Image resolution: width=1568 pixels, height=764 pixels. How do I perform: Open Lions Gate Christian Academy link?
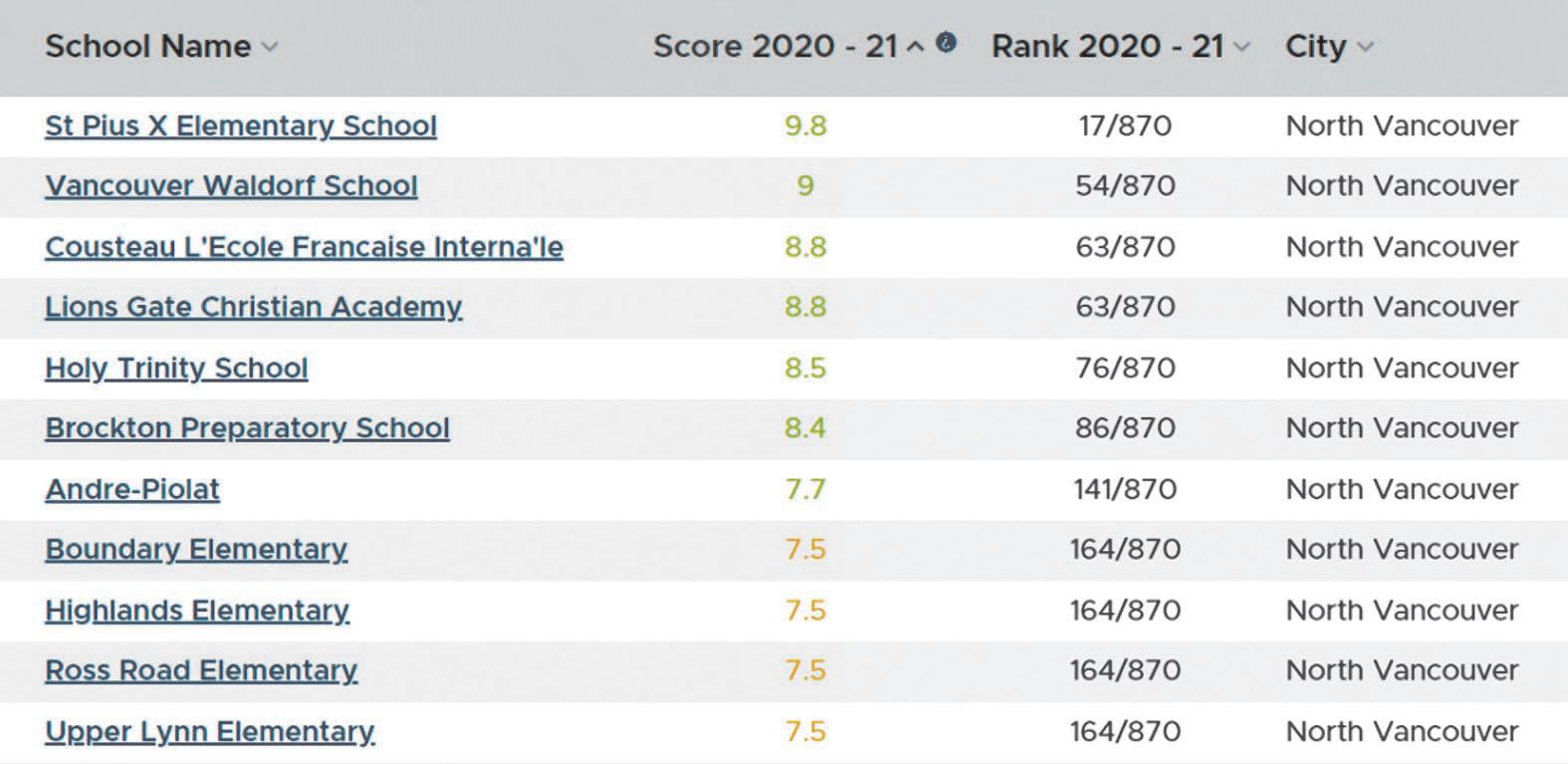[253, 307]
